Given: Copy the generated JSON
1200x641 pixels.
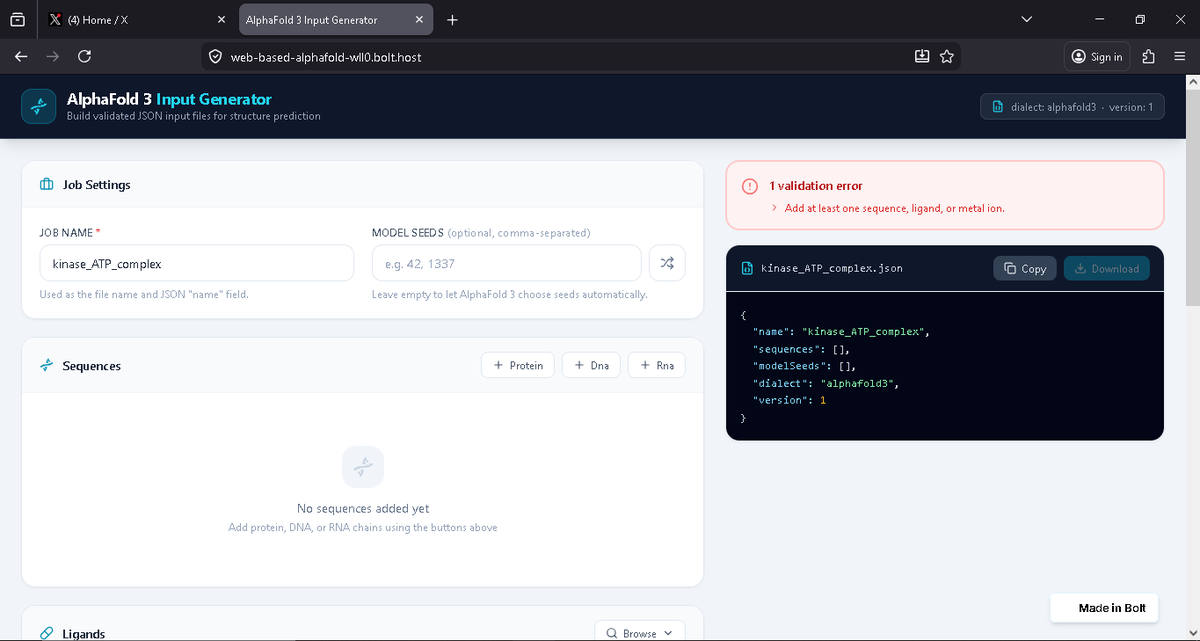Looking at the screenshot, I should (x=1025, y=268).
